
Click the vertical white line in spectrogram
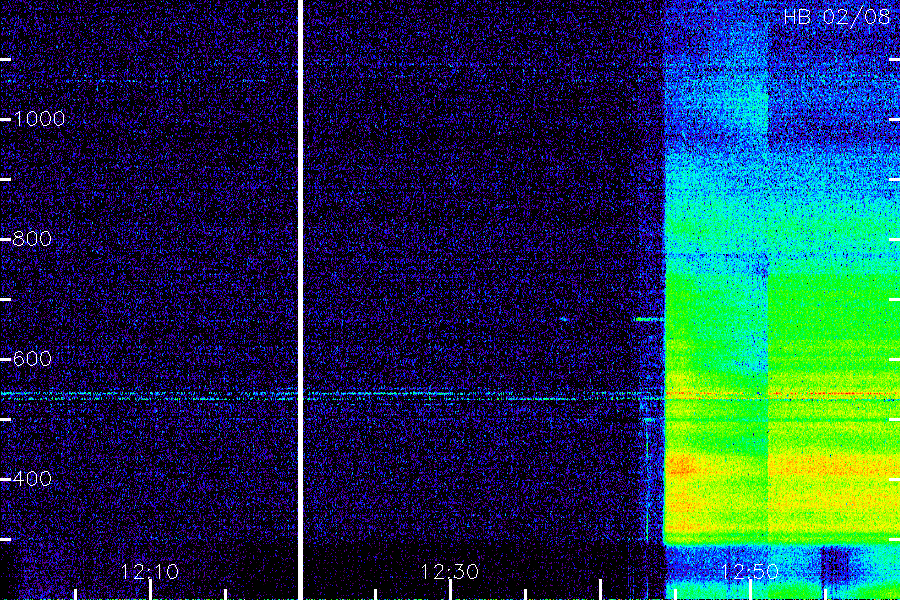(x=300, y=300)
